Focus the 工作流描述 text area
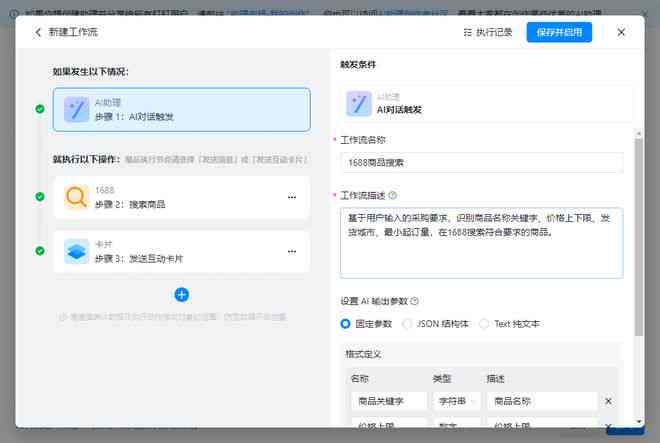660x443 pixels. (482, 243)
